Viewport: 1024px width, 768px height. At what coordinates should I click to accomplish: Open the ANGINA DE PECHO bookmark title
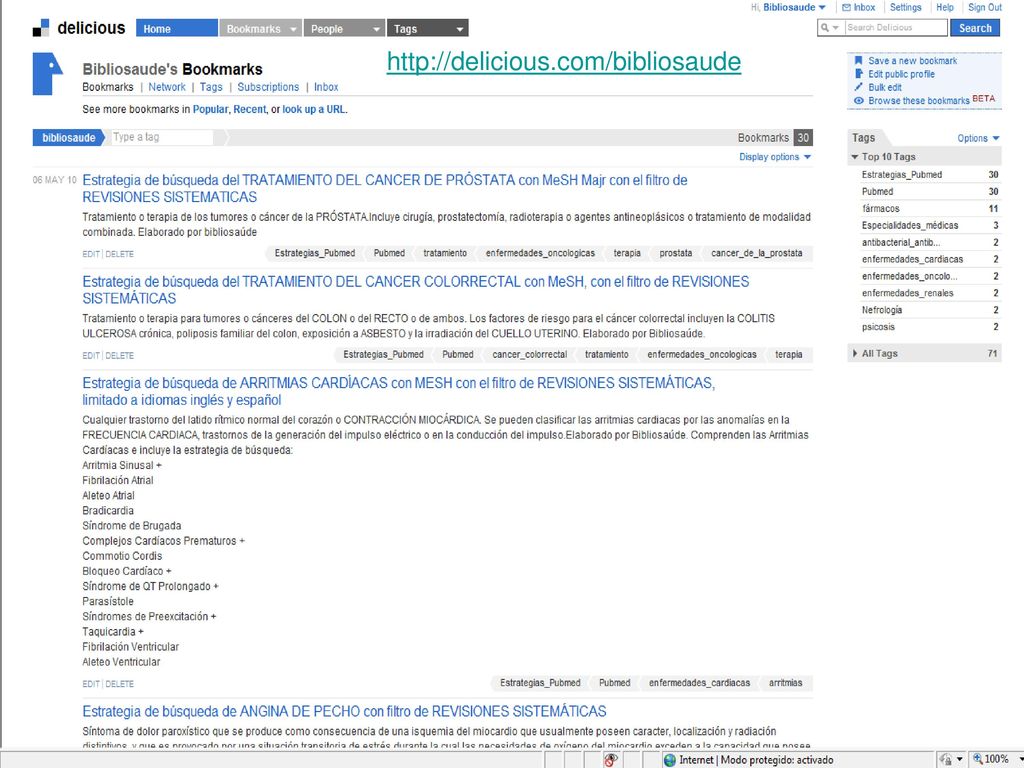click(x=344, y=711)
